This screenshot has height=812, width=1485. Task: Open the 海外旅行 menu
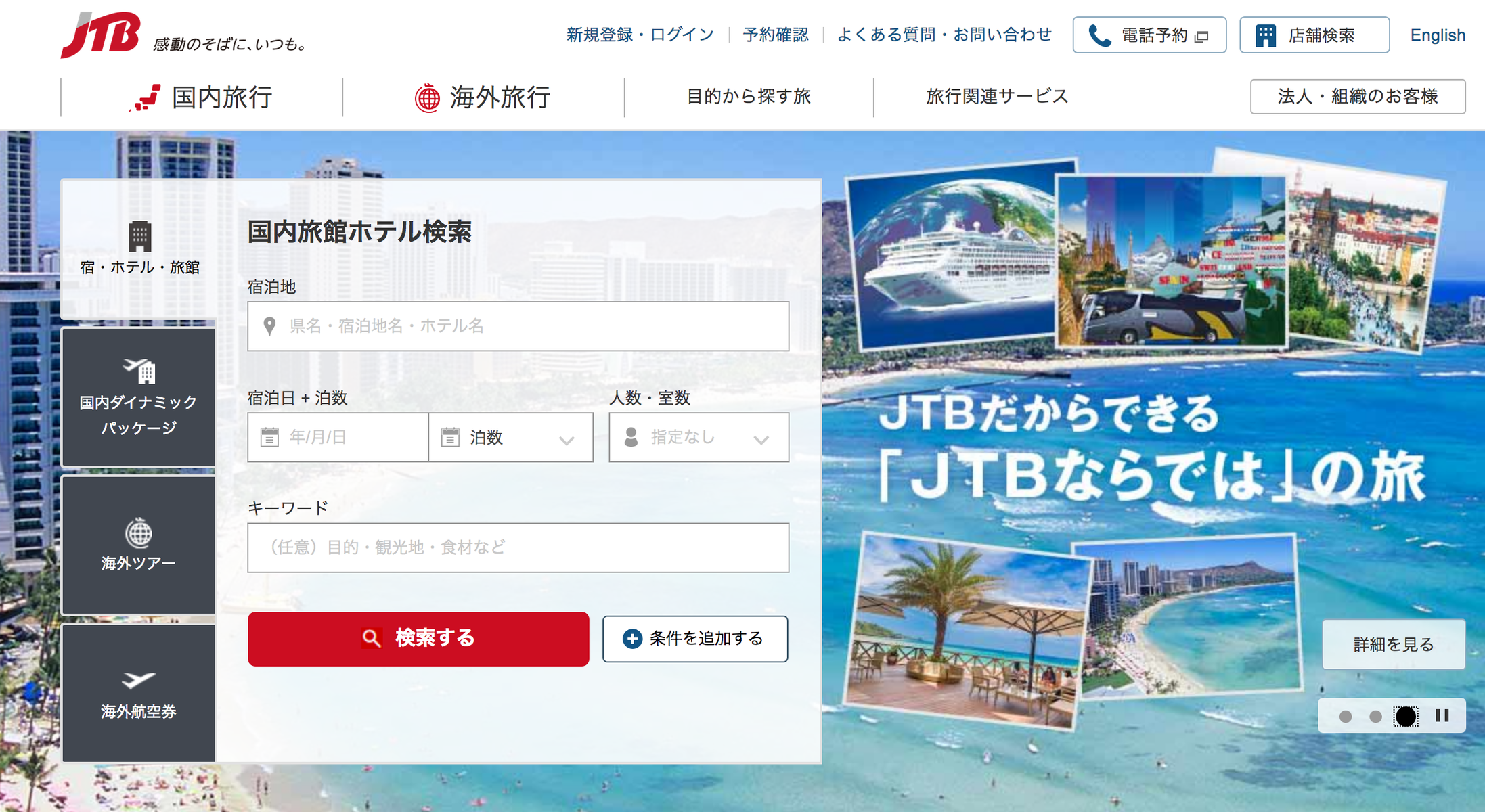(483, 97)
